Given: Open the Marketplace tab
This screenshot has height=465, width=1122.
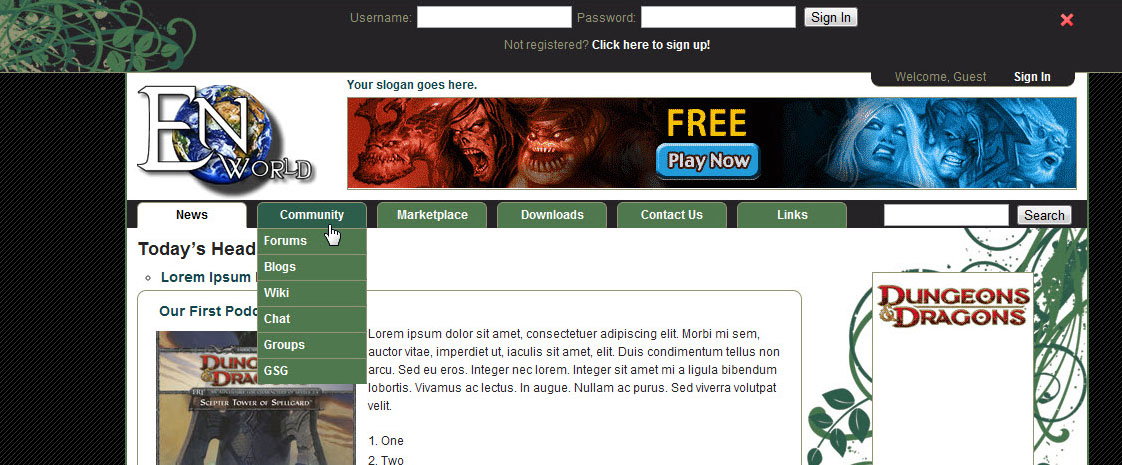Looking at the screenshot, I should pos(432,215).
